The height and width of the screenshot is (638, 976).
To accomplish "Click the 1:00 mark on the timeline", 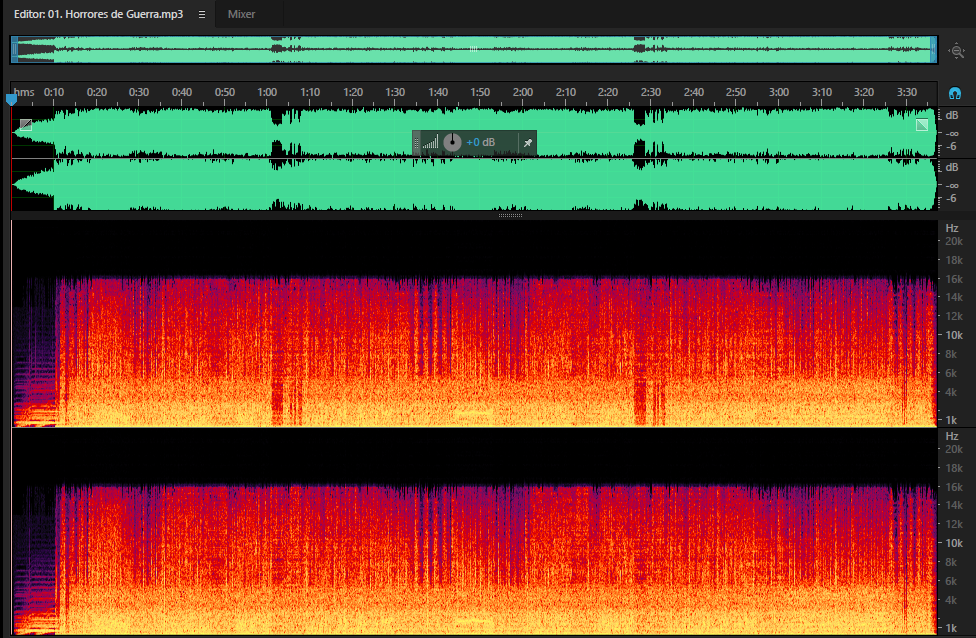I will coord(267,92).
